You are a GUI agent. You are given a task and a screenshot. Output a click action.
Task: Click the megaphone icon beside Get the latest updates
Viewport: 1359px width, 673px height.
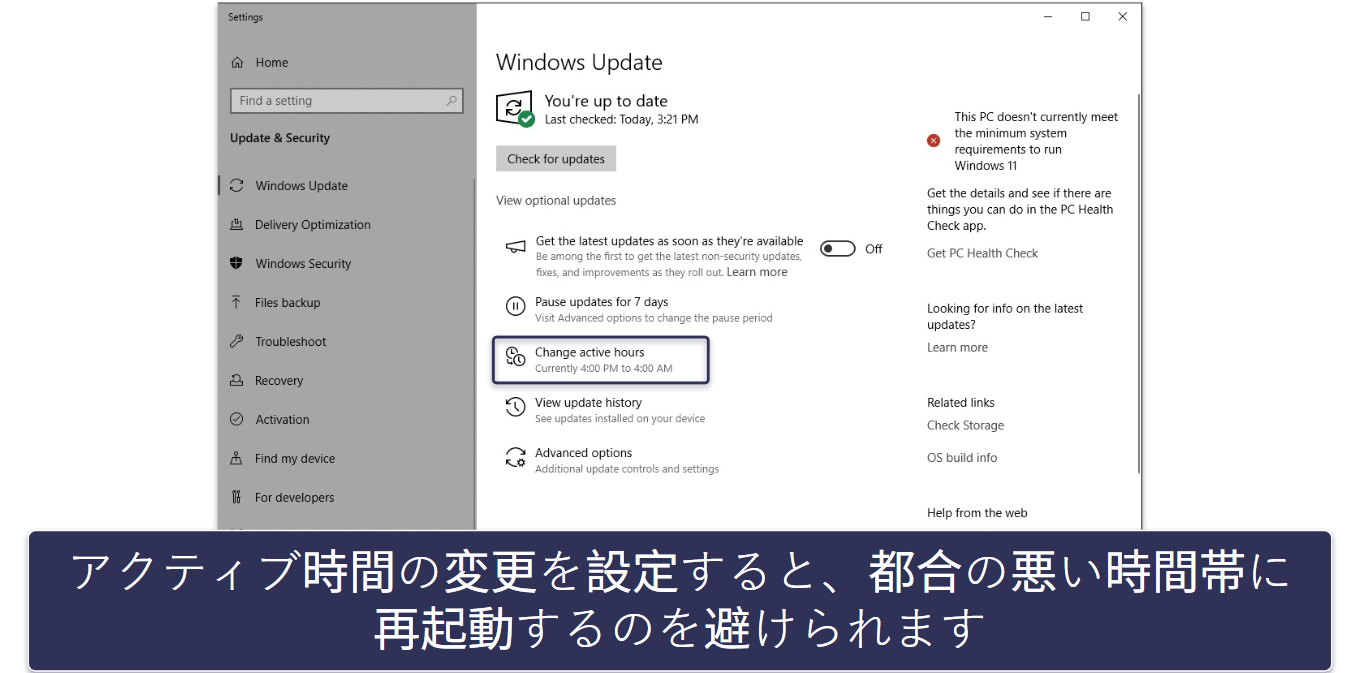coord(515,247)
